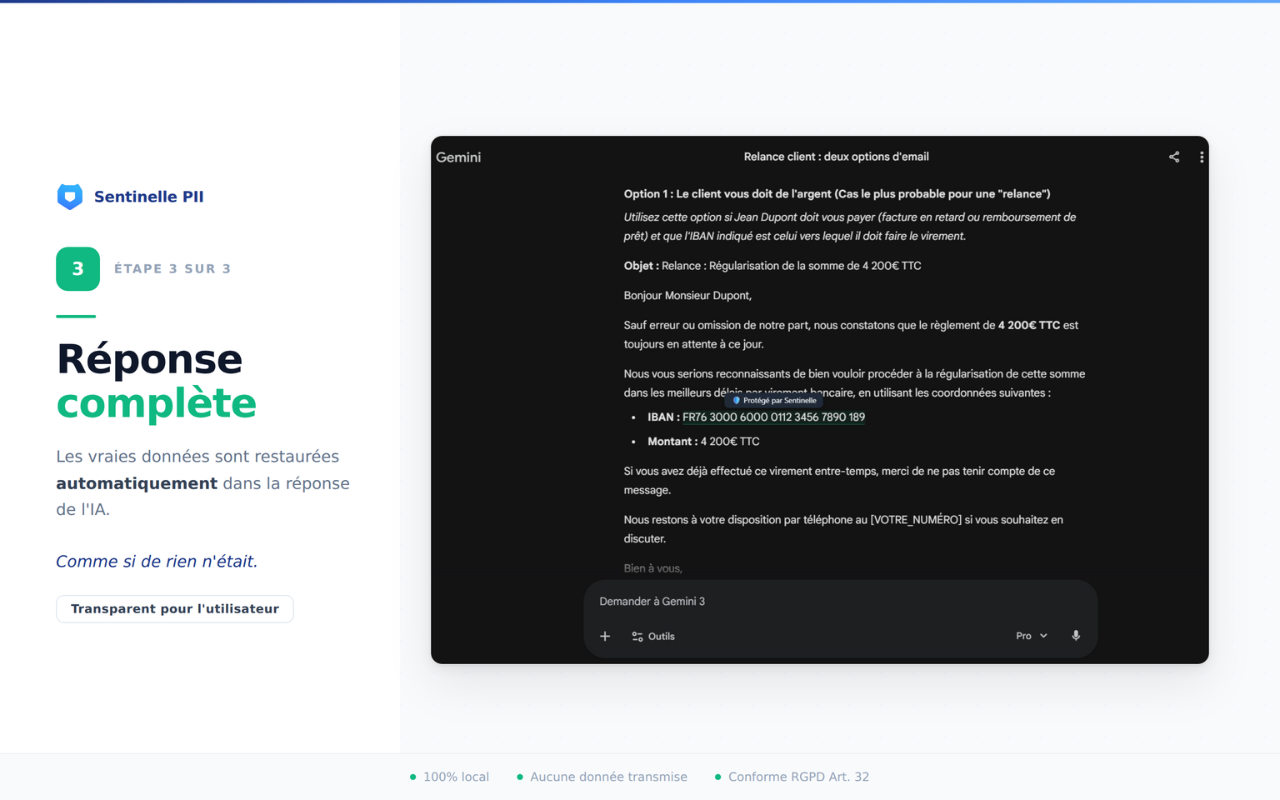The width and height of the screenshot is (1280, 800).
Task: Expand the Outils options in the prompt bar
Action: click(660, 636)
